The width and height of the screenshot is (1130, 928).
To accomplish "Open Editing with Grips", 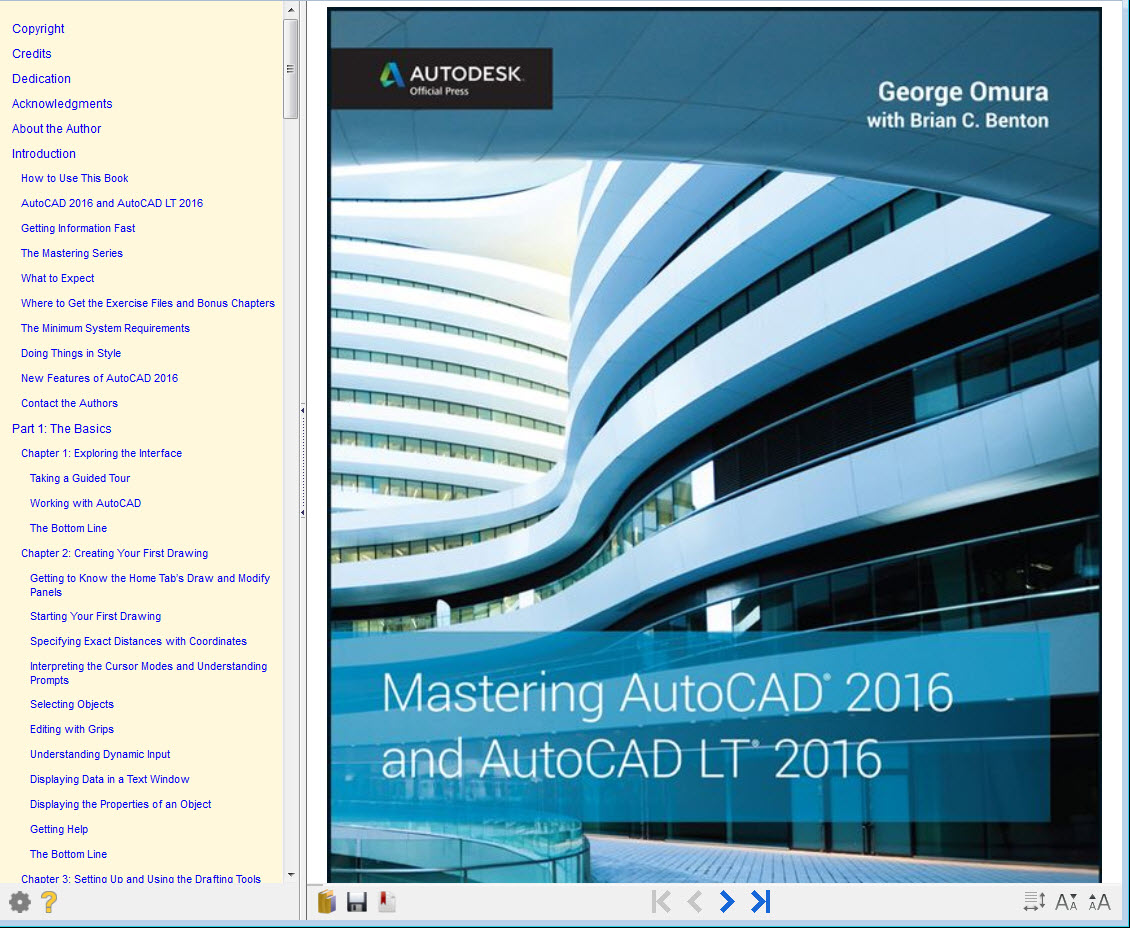I will (x=72, y=729).
